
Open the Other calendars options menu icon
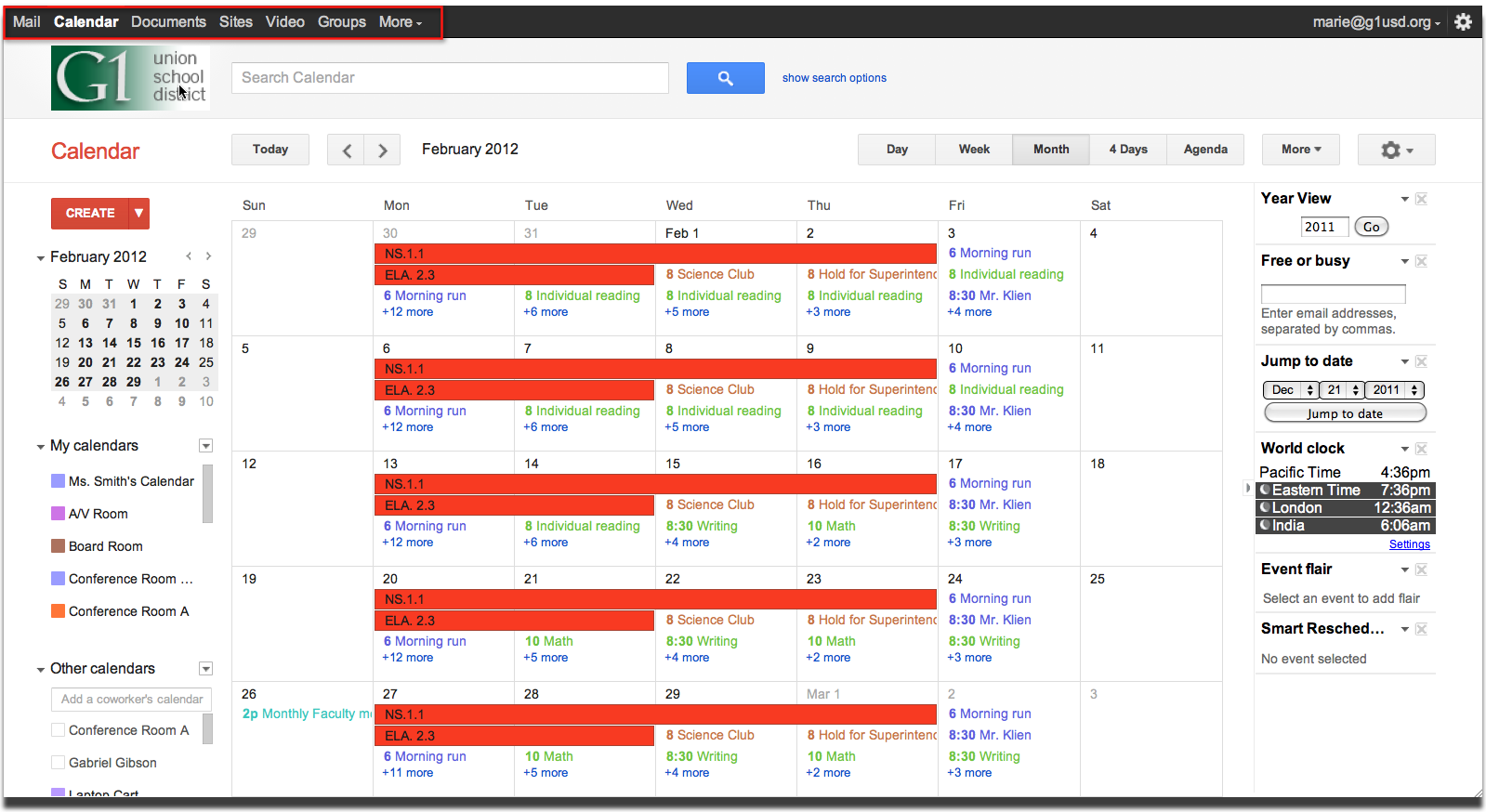[x=206, y=669]
